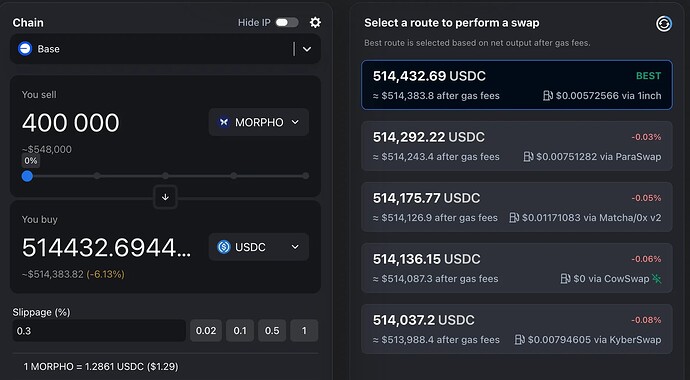The height and width of the screenshot is (380, 690).
Task: Click the refresh routes icon
Action: (664, 23)
